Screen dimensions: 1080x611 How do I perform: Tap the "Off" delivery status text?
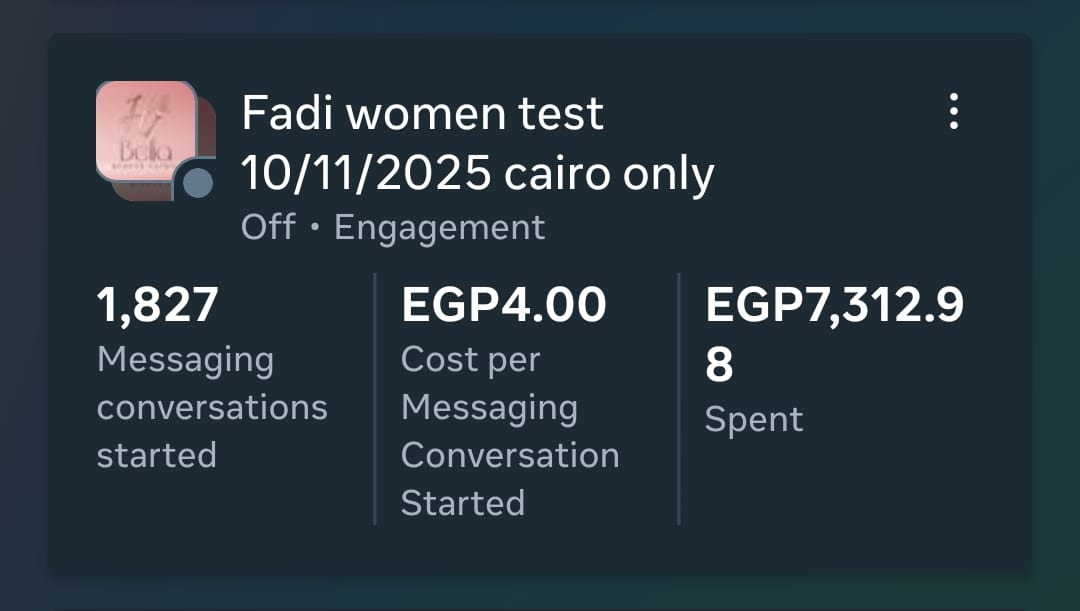(268, 227)
